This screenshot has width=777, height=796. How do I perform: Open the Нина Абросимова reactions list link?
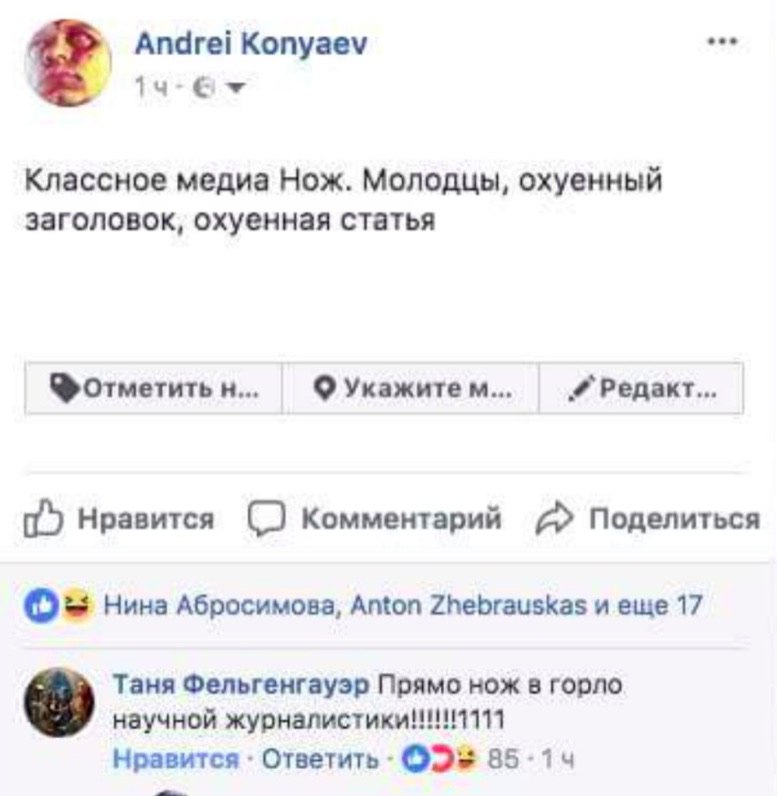[x=219, y=605]
